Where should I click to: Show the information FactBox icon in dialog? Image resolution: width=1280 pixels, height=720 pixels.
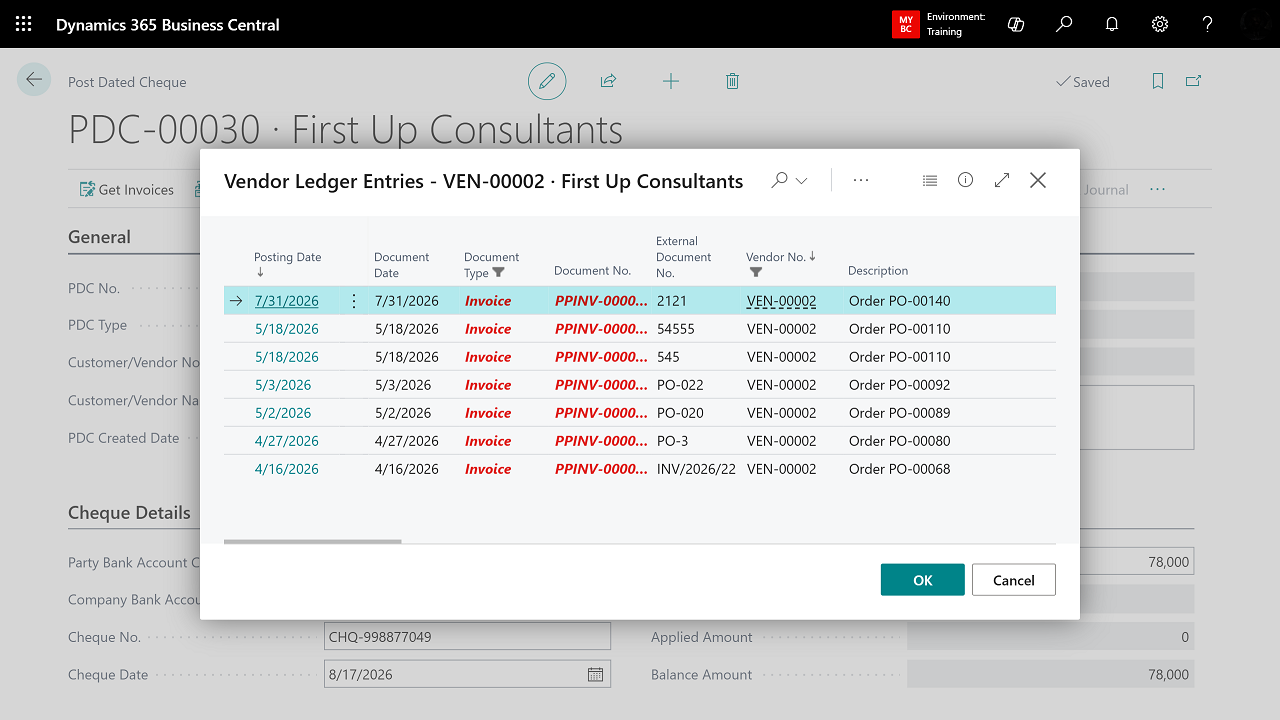pos(965,180)
